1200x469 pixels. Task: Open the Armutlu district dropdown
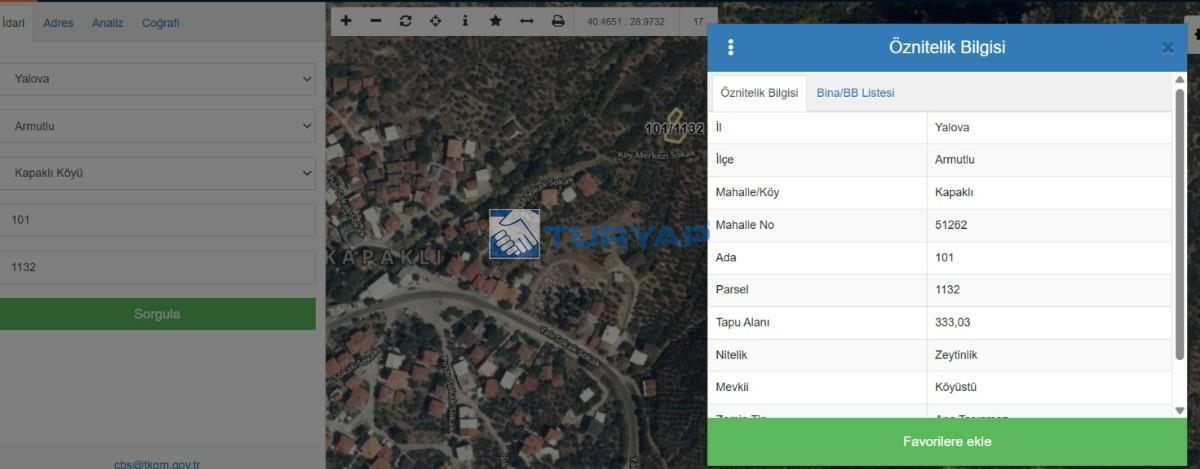tap(158, 126)
